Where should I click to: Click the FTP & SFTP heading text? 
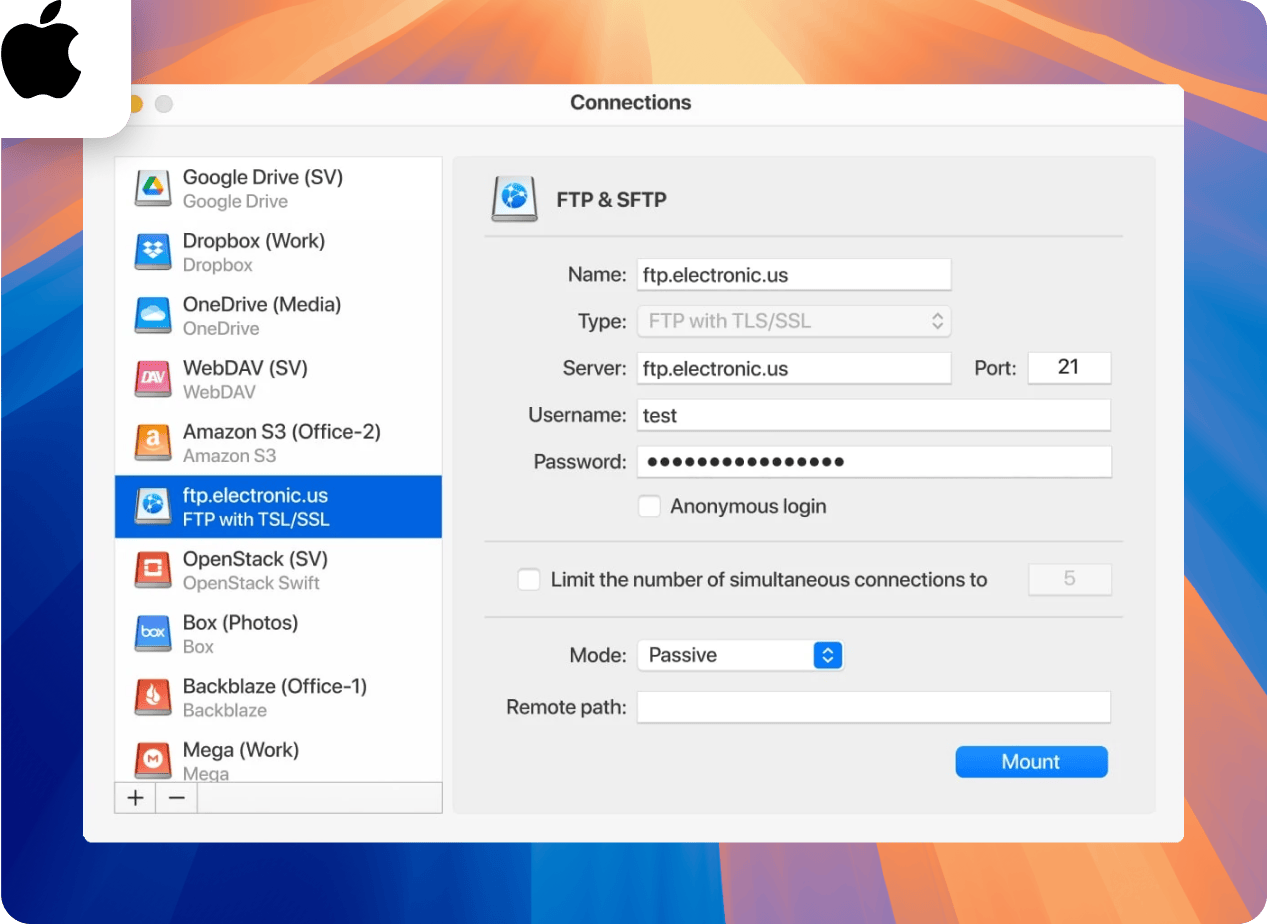pyautogui.click(x=612, y=200)
